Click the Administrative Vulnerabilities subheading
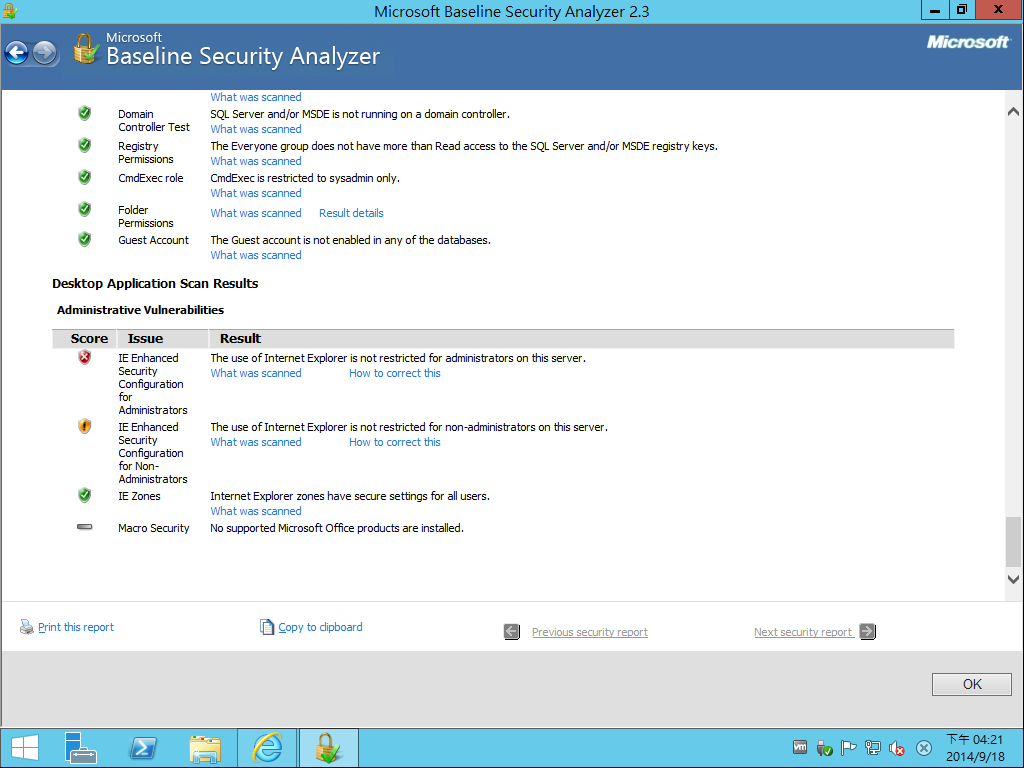Viewport: 1024px width, 768px height. tap(140, 310)
